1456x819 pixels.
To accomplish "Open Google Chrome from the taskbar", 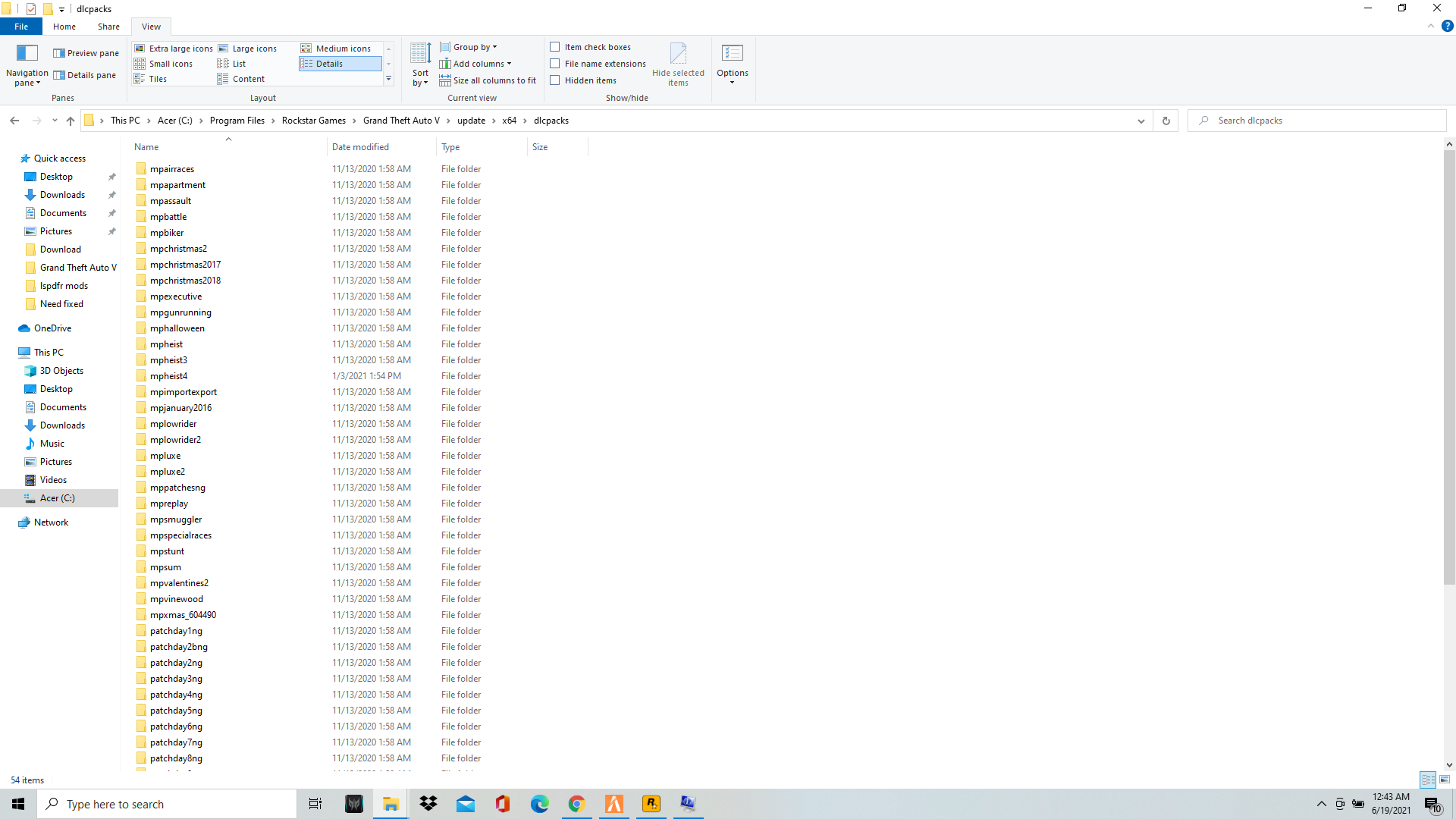I will [x=576, y=804].
